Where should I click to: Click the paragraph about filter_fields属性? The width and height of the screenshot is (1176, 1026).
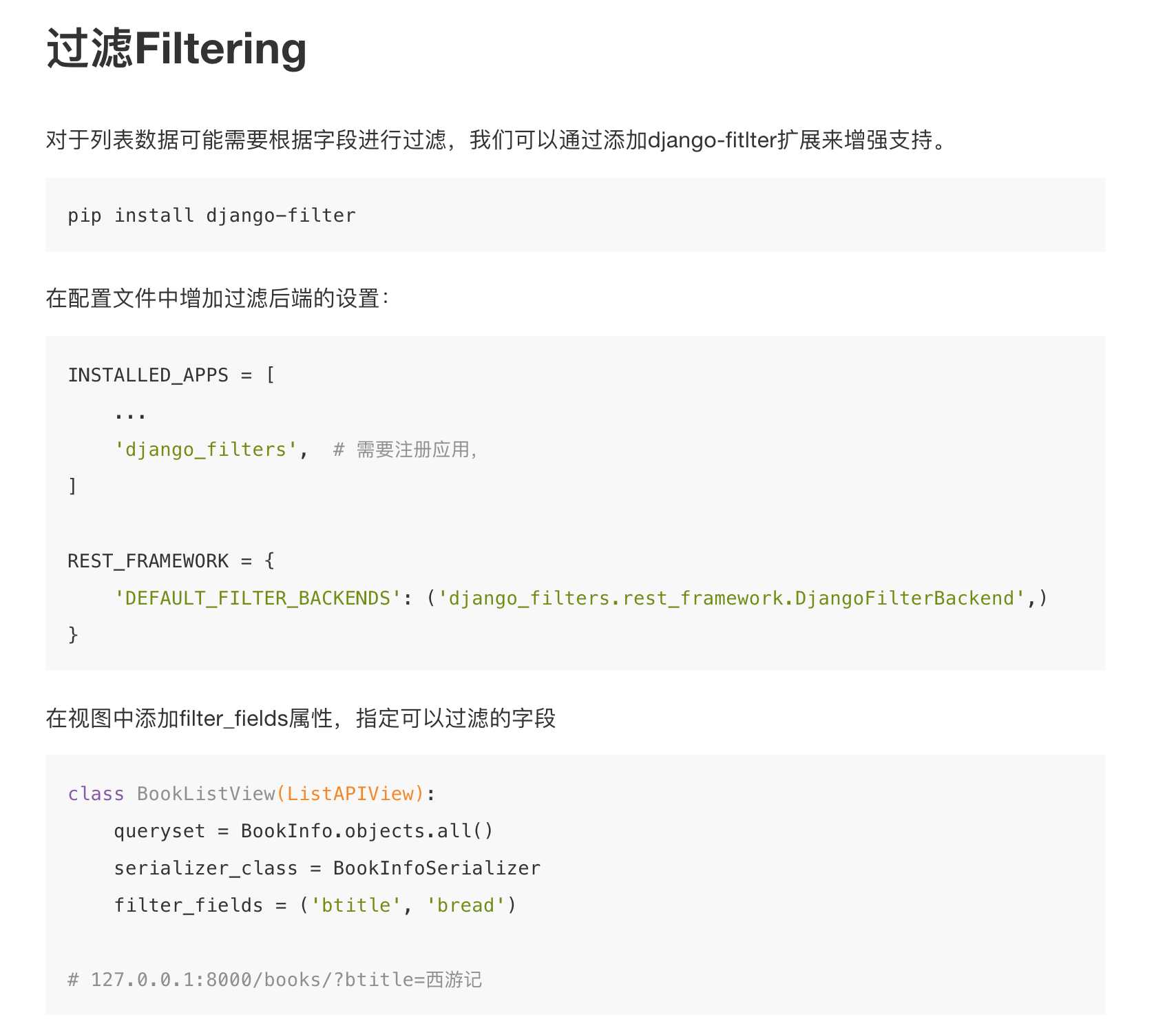(x=301, y=719)
